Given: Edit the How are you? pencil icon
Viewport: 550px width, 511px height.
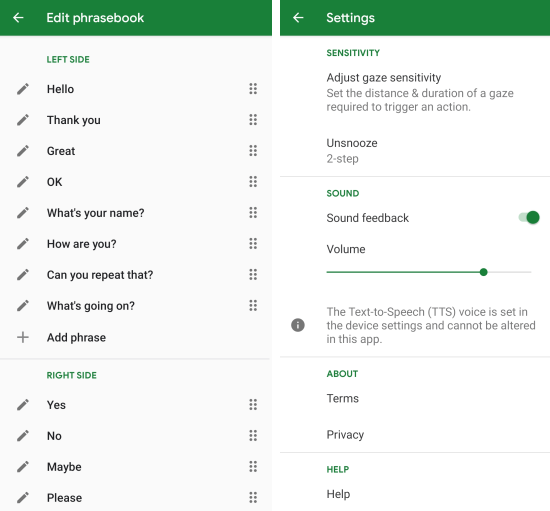Looking at the screenshot, I should coord(23,244).
